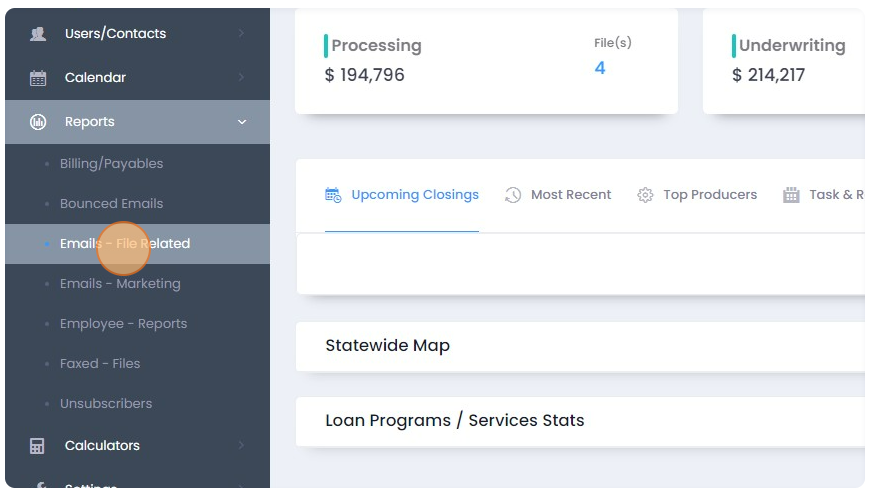
Task: Open the Calendar menu item
Action: [x=138, y=78]
